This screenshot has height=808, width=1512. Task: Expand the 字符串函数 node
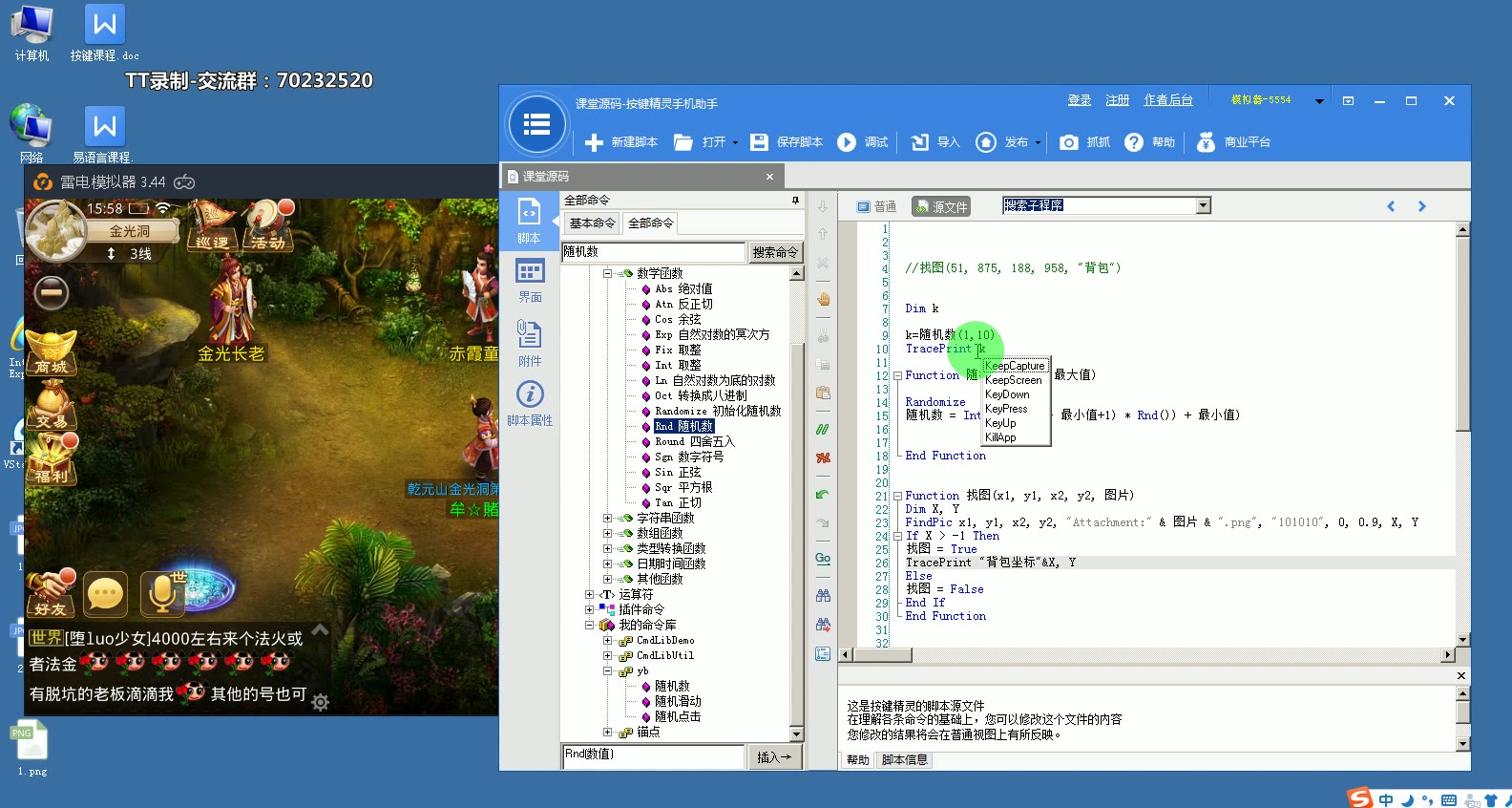(607, 518)
